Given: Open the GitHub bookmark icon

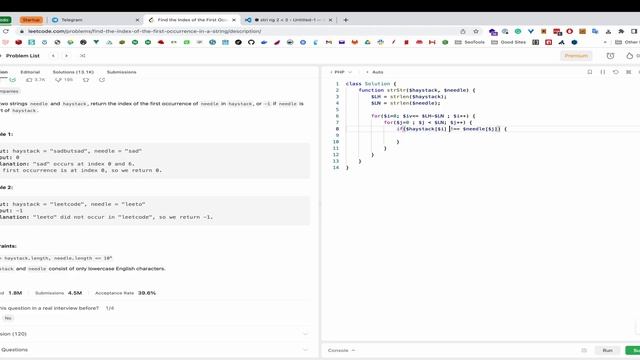Looking at the screenshot, I should (251, 42).
